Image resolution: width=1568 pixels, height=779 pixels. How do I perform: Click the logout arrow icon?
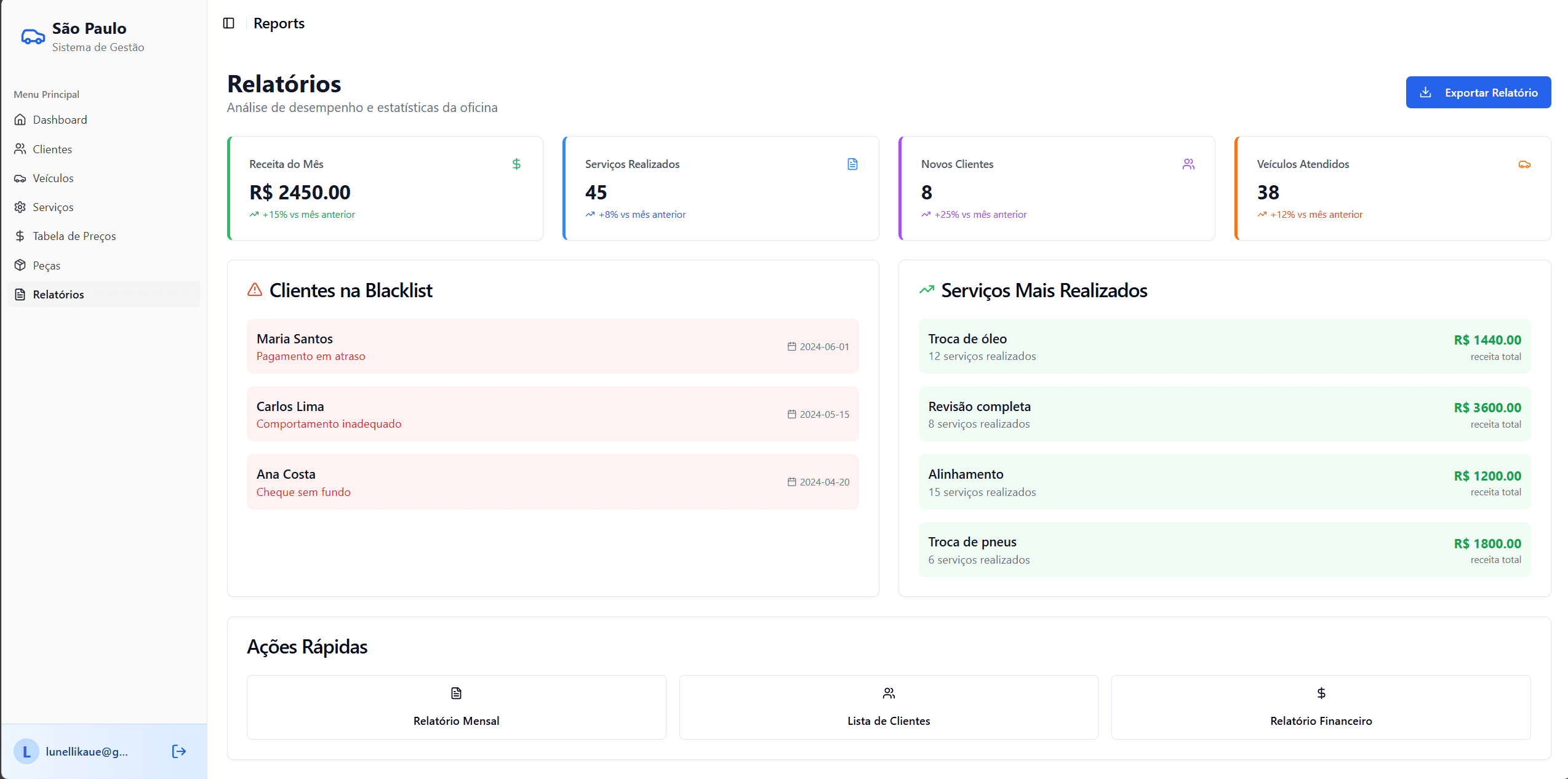(x=179, y=751)
